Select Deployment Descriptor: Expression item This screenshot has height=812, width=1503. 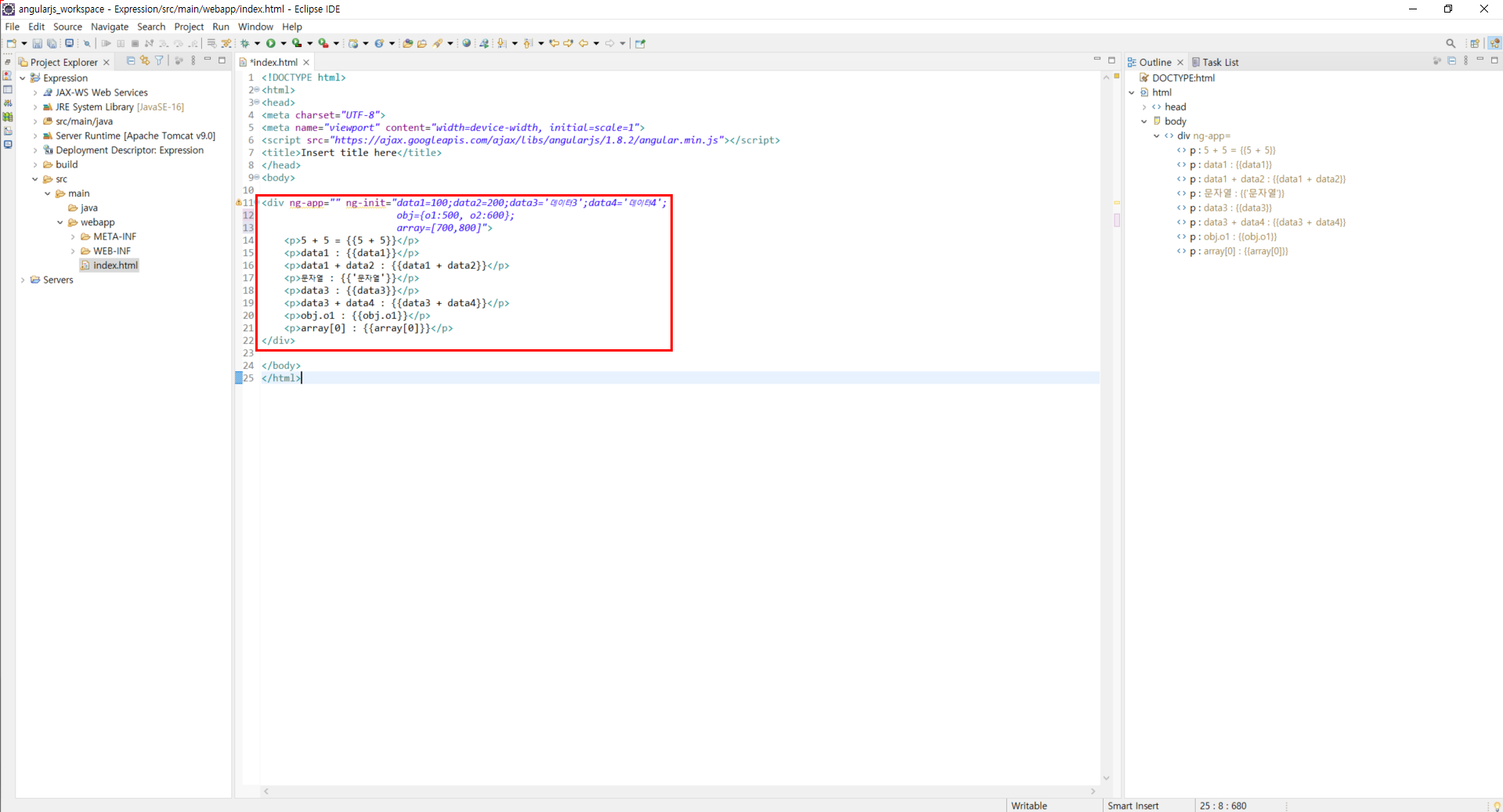click(123, 150)
